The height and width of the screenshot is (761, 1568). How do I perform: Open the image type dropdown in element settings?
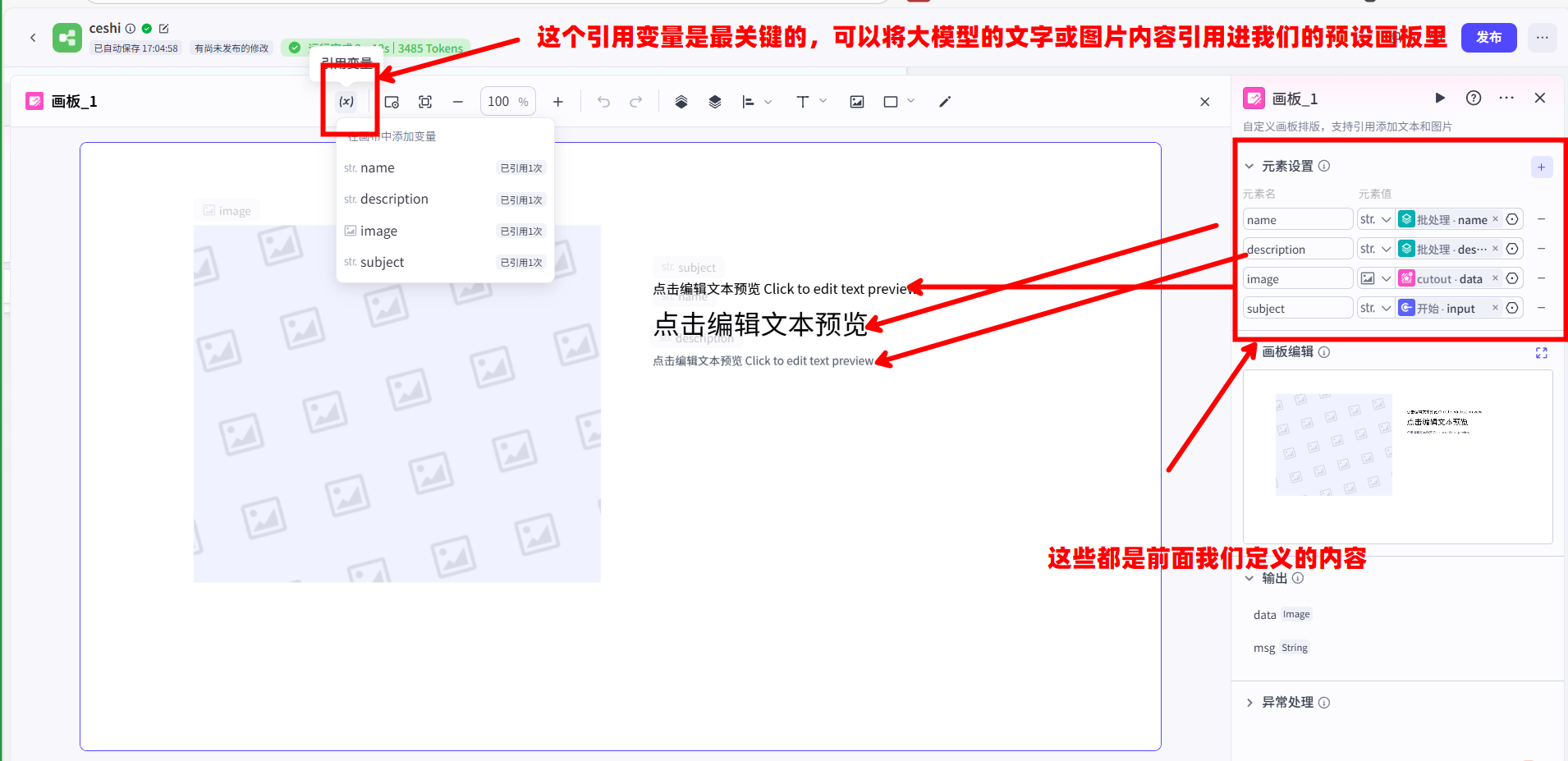(1375, 279)
